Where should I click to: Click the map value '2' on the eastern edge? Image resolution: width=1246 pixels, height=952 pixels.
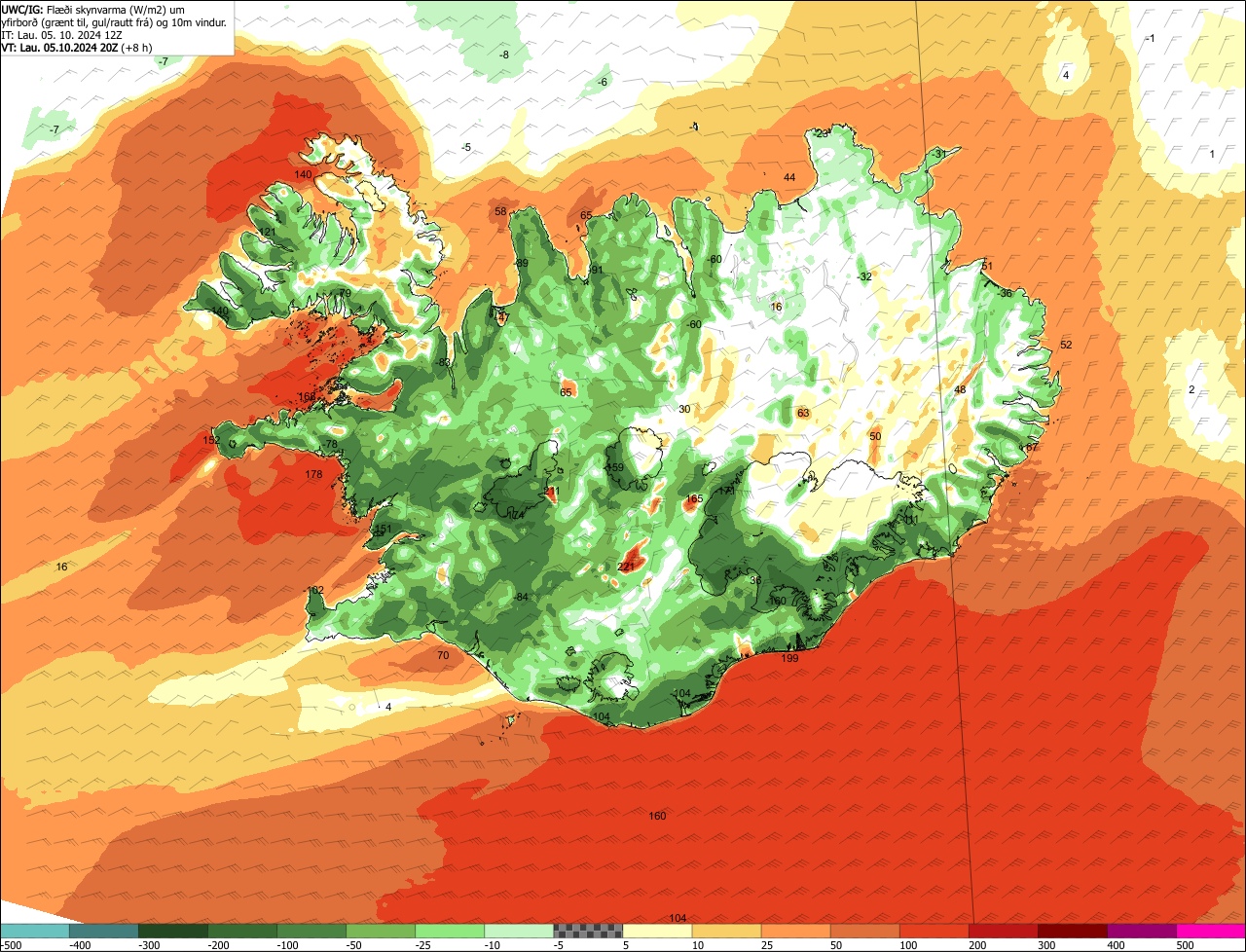(x=1191, y=389)
